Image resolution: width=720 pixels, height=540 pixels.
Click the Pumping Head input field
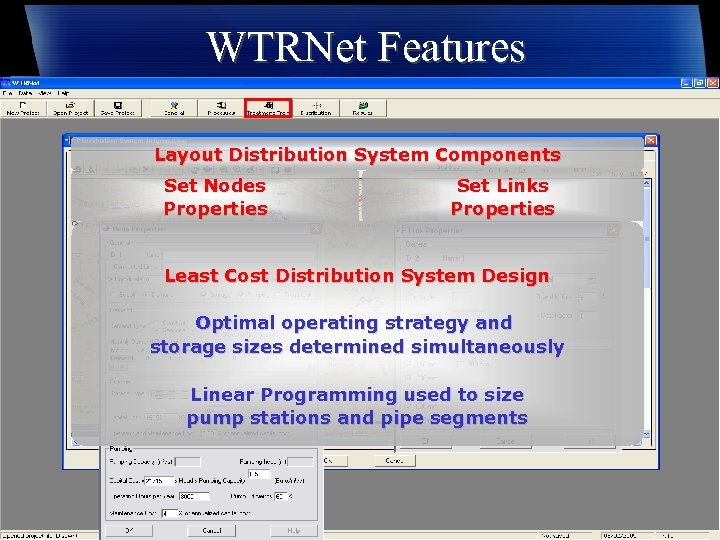click(300, 462)
